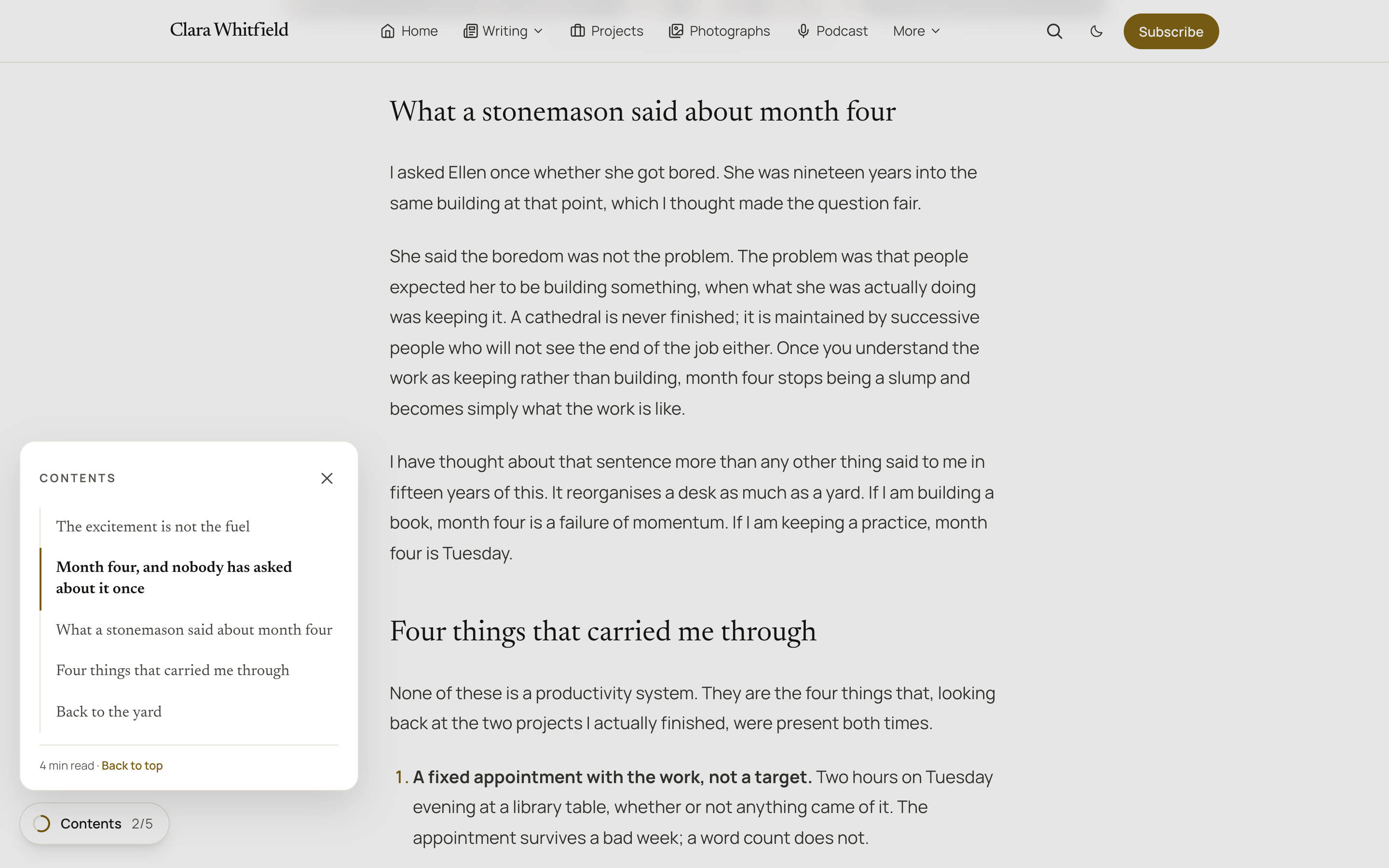
Task: Click the Home house icon
Action: pos(387,31)
